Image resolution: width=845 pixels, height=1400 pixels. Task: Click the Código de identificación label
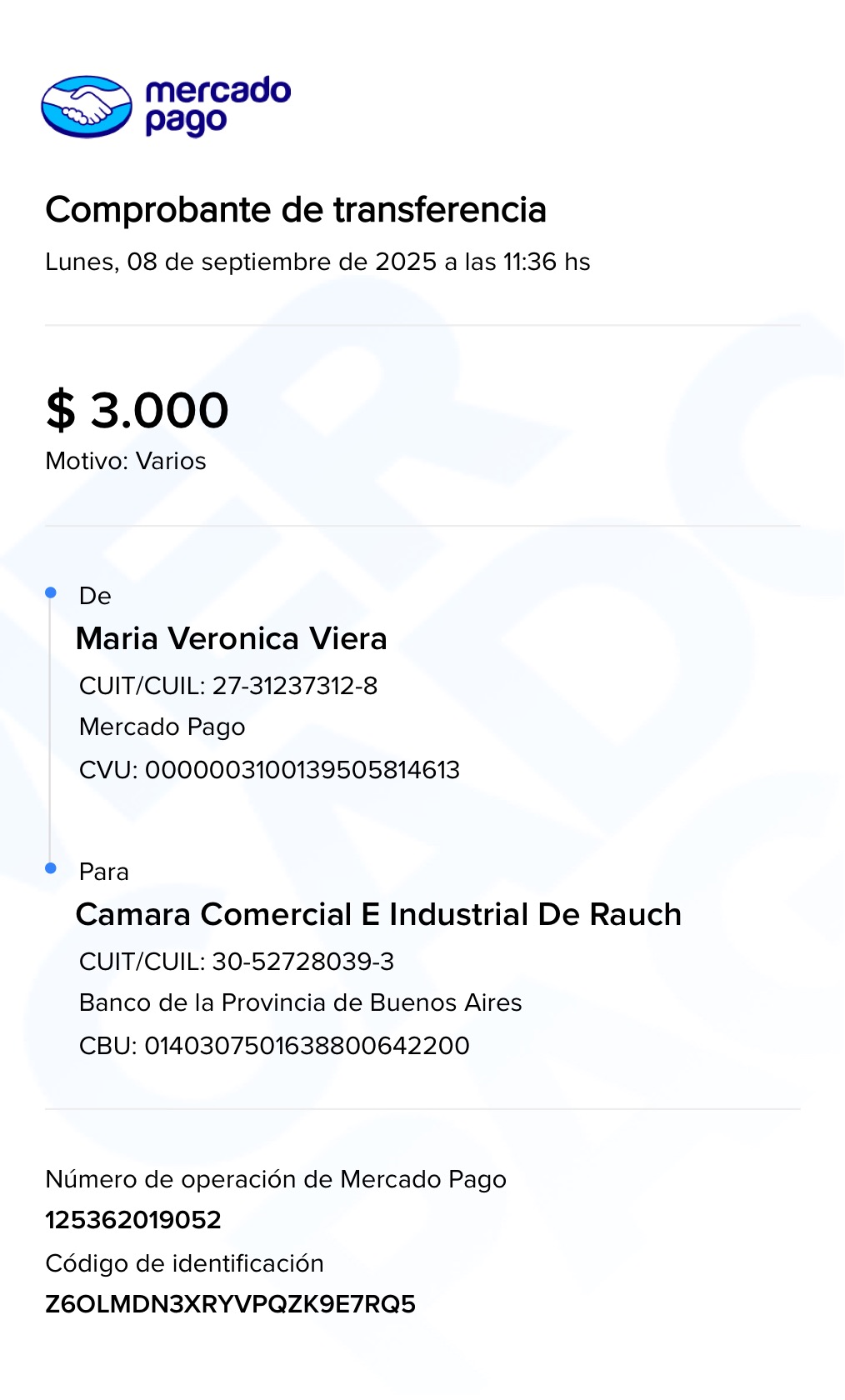pos(184,1263)
